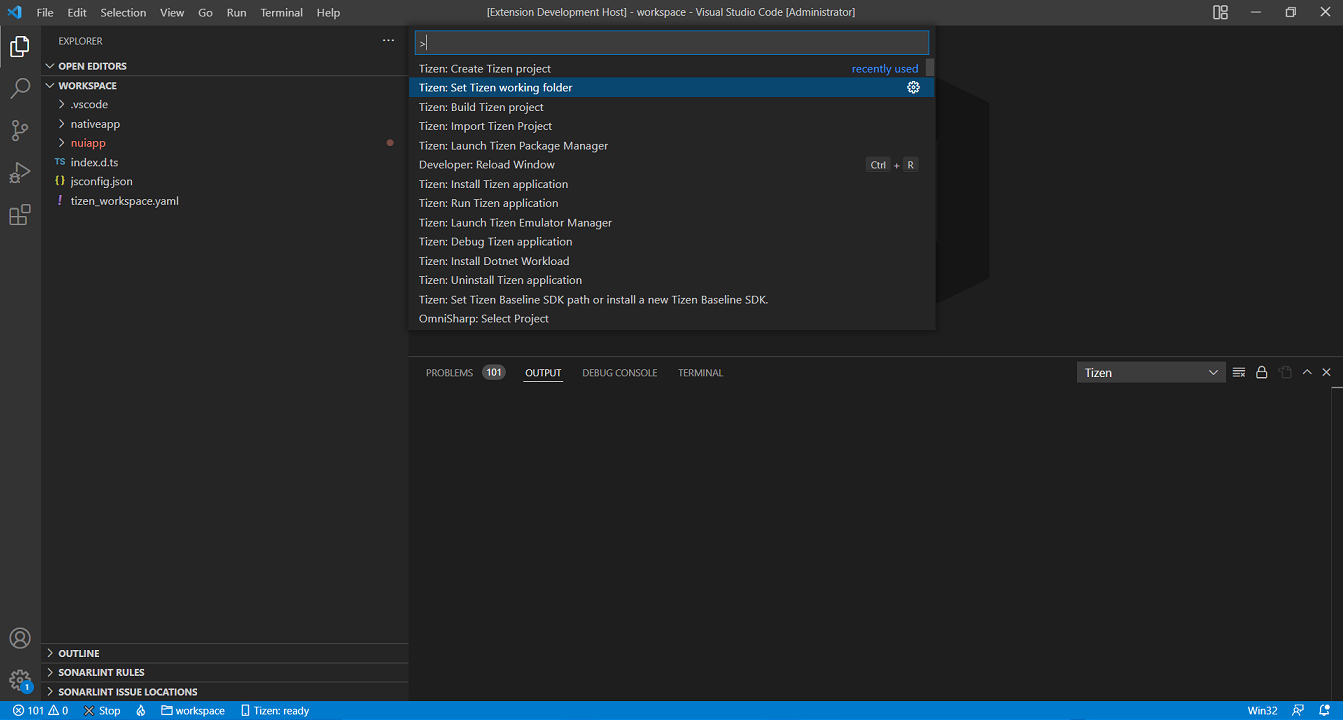Toggle Auto Scrolling lock in Output panel
Viewport: 1344px width, 720px height.
point(1261,371)
